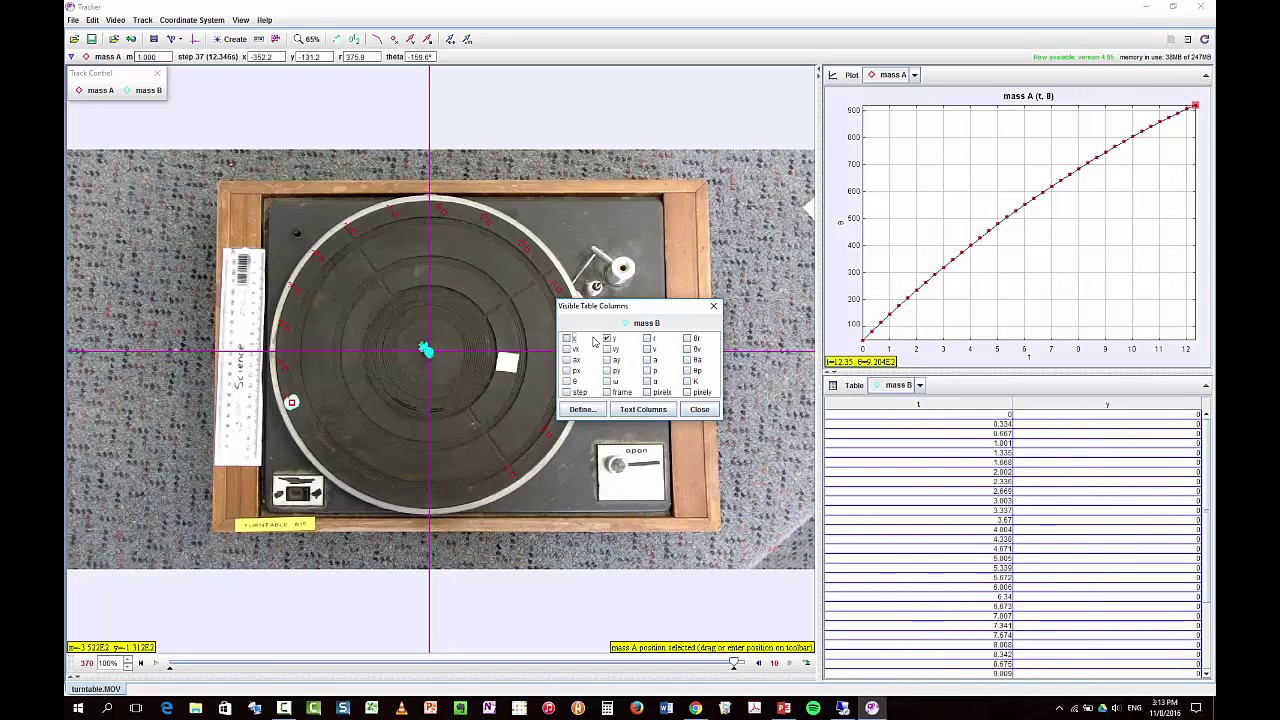This screenshot has width=1280, height=720.
Task: Check the ax column checkbox
Action: pyautogui.click(x=567, y=360)
